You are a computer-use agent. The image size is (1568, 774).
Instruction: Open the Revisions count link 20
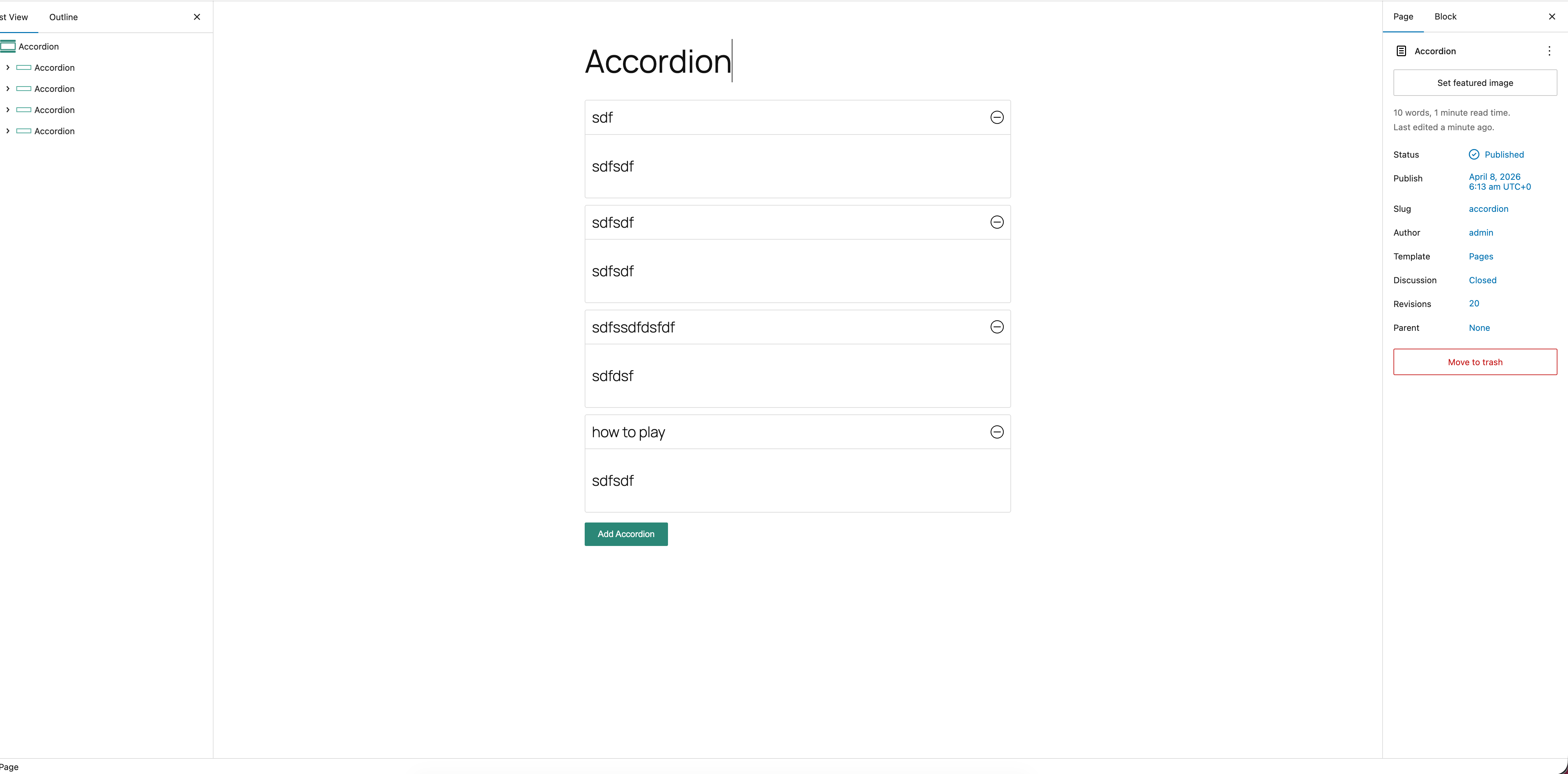[1474, 303]
